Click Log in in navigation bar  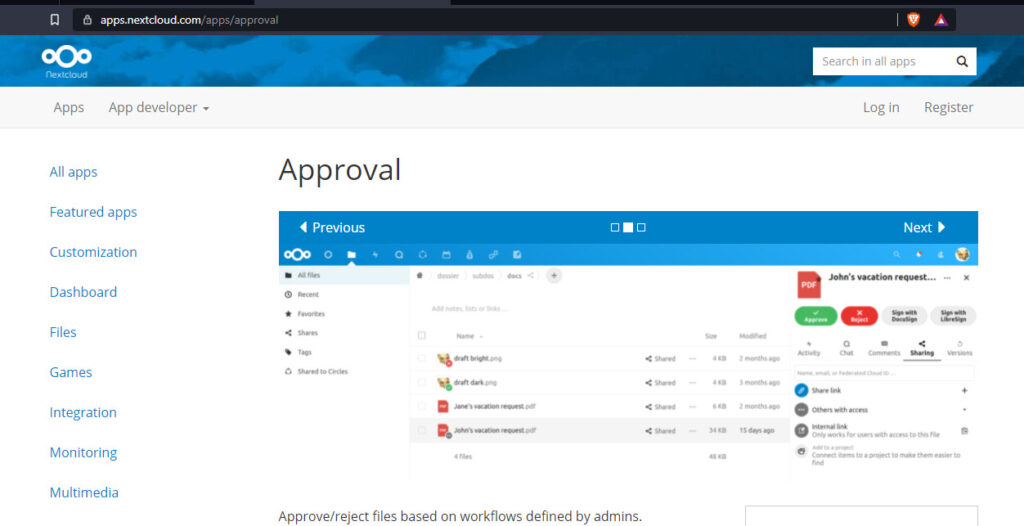pos(881,107)
